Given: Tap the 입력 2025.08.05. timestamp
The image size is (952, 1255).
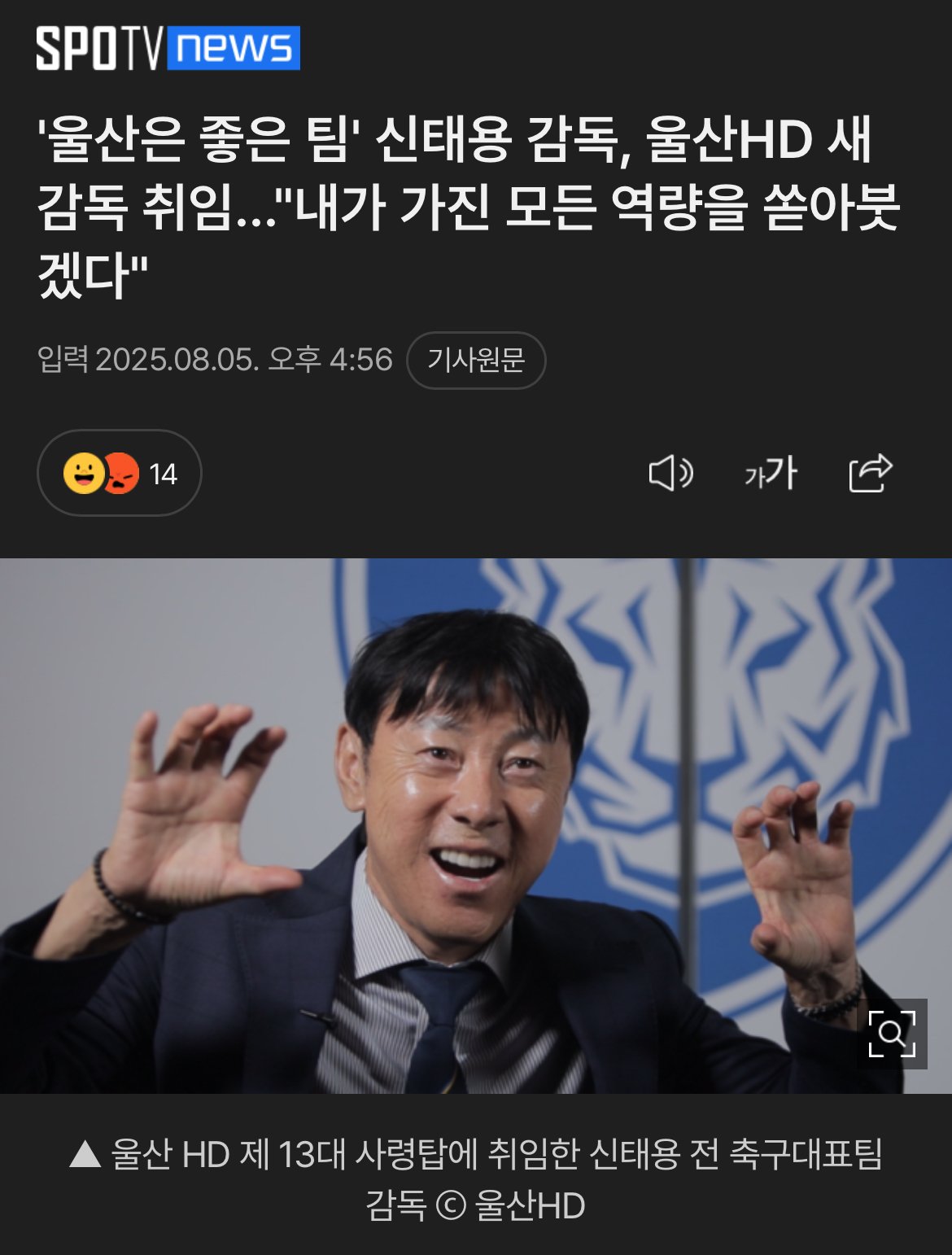Looking at the screenshot, I should click(x=215, y=360).
